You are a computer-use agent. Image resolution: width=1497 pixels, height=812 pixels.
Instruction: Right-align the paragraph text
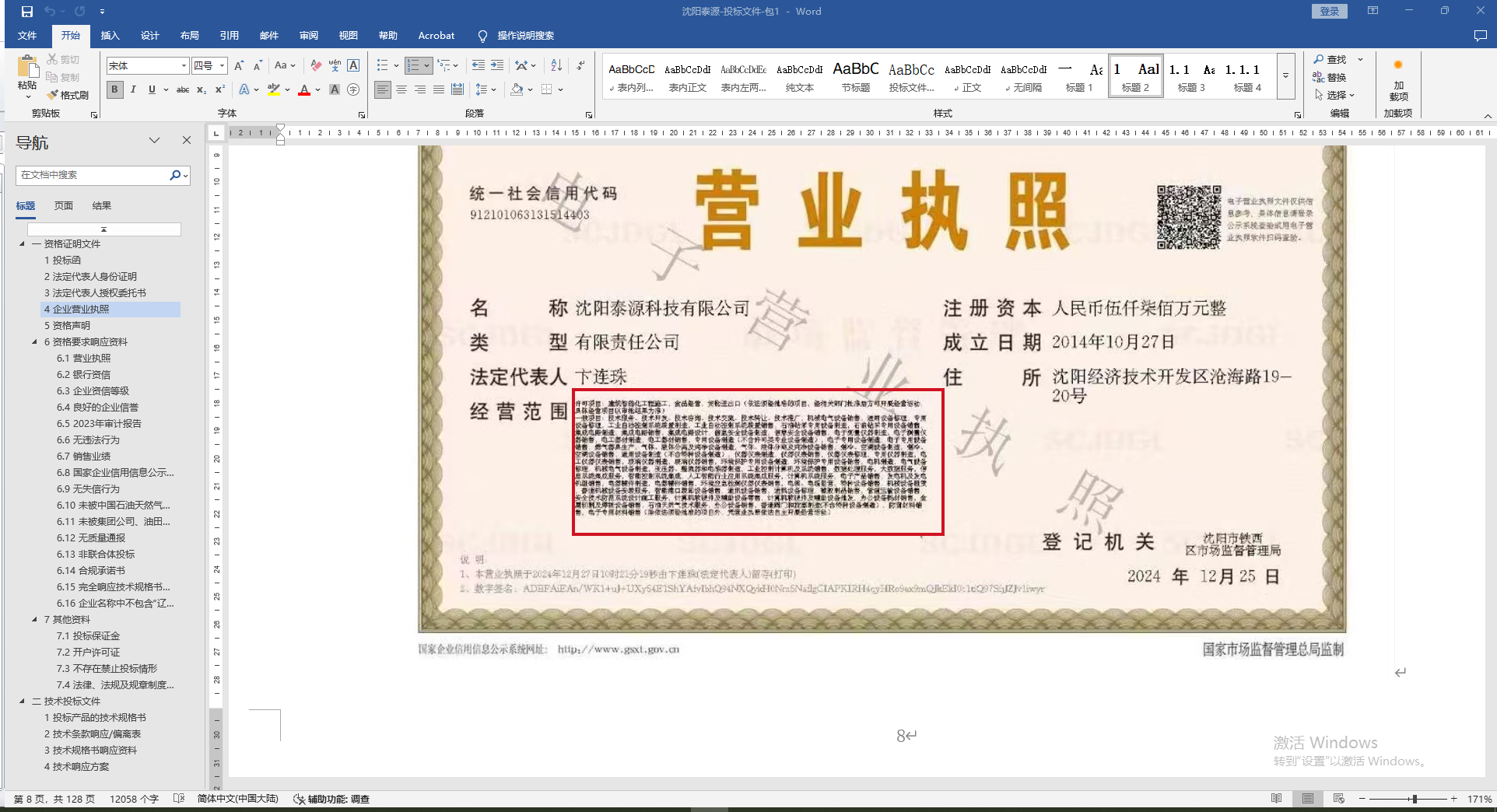point(420,90)
